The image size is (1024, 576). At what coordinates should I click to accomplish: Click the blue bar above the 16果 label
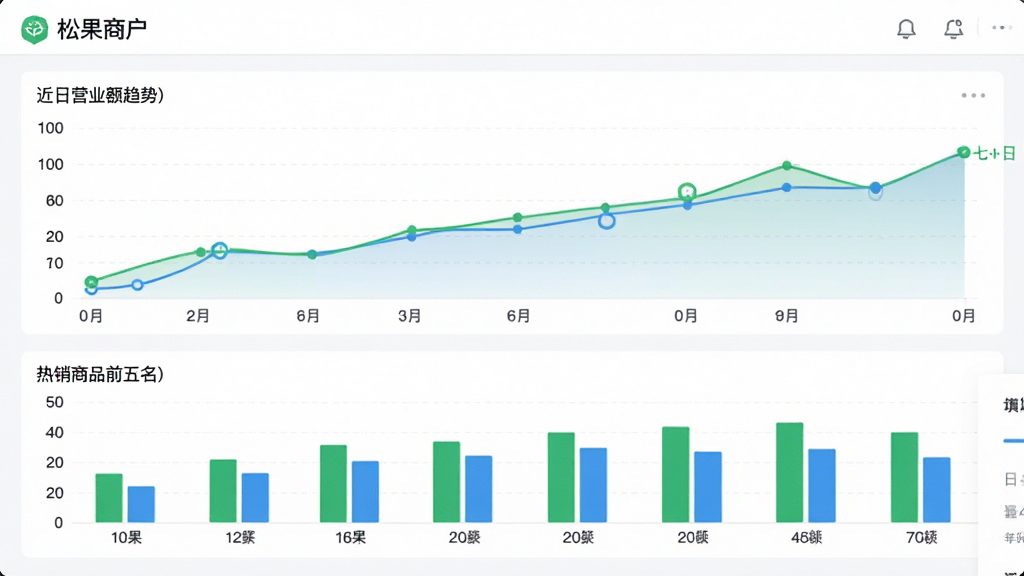point(365,492)
